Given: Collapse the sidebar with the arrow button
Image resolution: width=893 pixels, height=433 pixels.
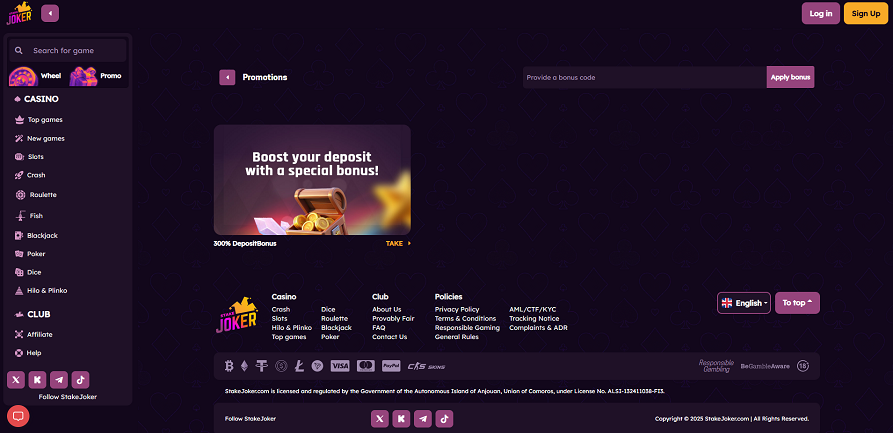Looking at the screenshot, I should [50, 13].
